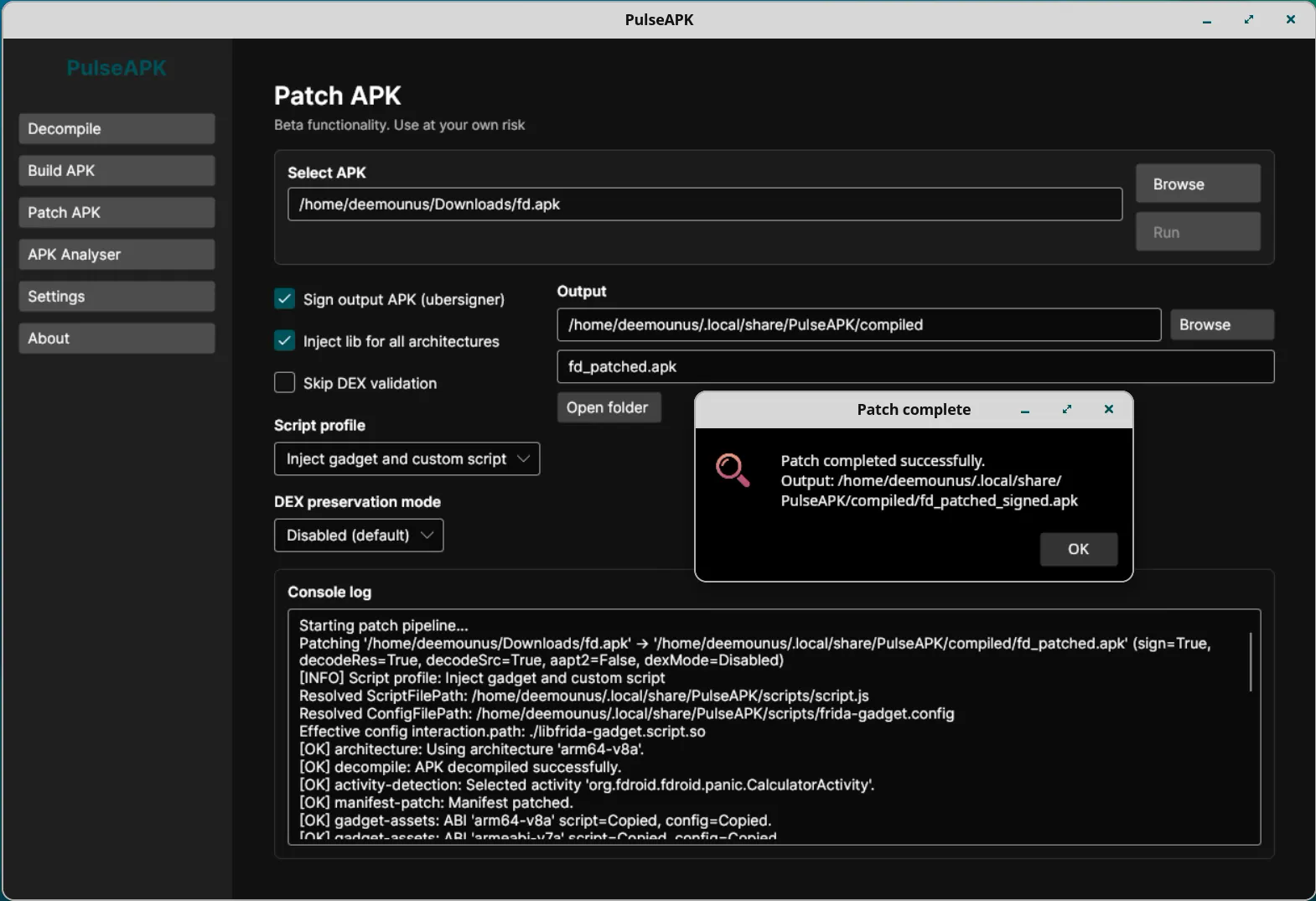Minimize the PulseAPK main window
Image resolution: width=1316 pixels, height=901 pixels.
1207,20
